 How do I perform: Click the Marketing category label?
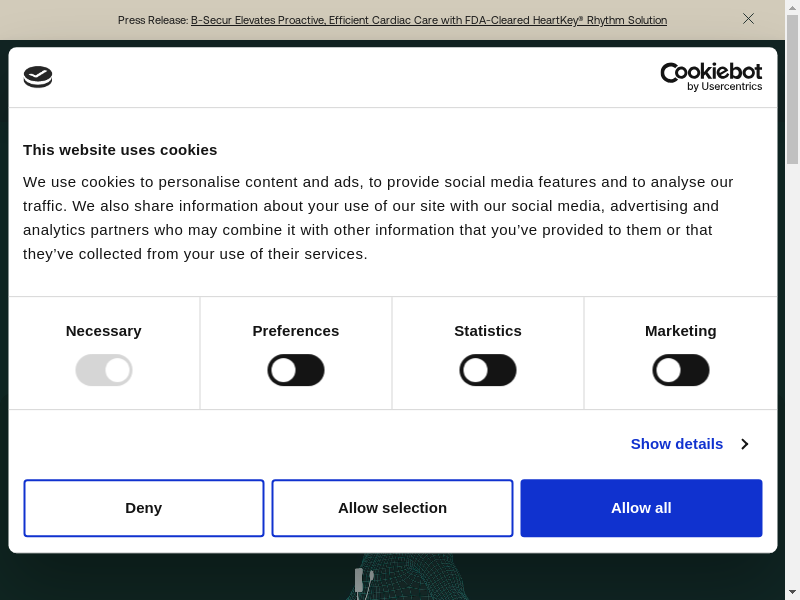pos(680,331)
